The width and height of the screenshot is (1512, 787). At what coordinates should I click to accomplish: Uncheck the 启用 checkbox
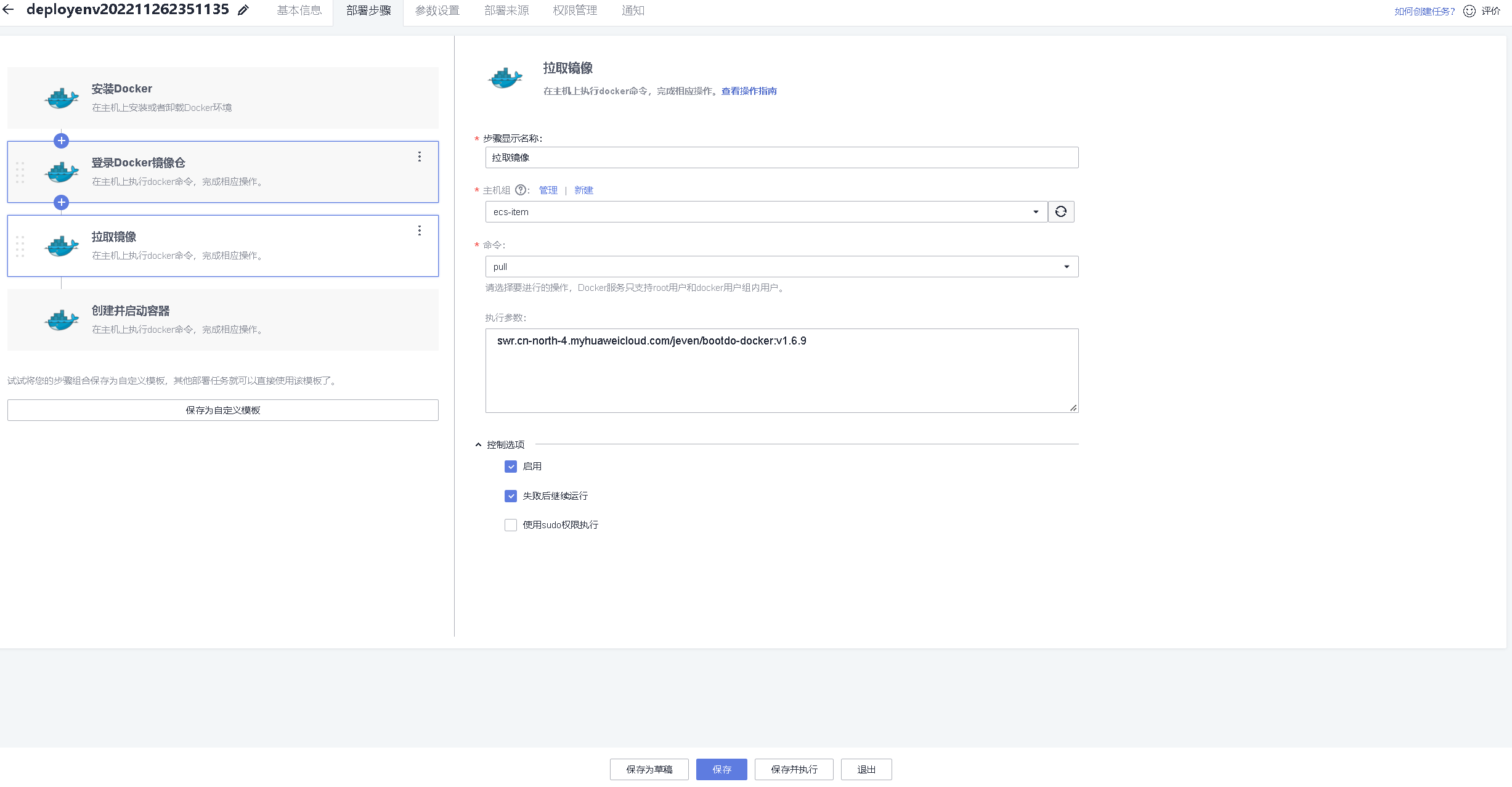pyautogui.click(x=511, y=467)
